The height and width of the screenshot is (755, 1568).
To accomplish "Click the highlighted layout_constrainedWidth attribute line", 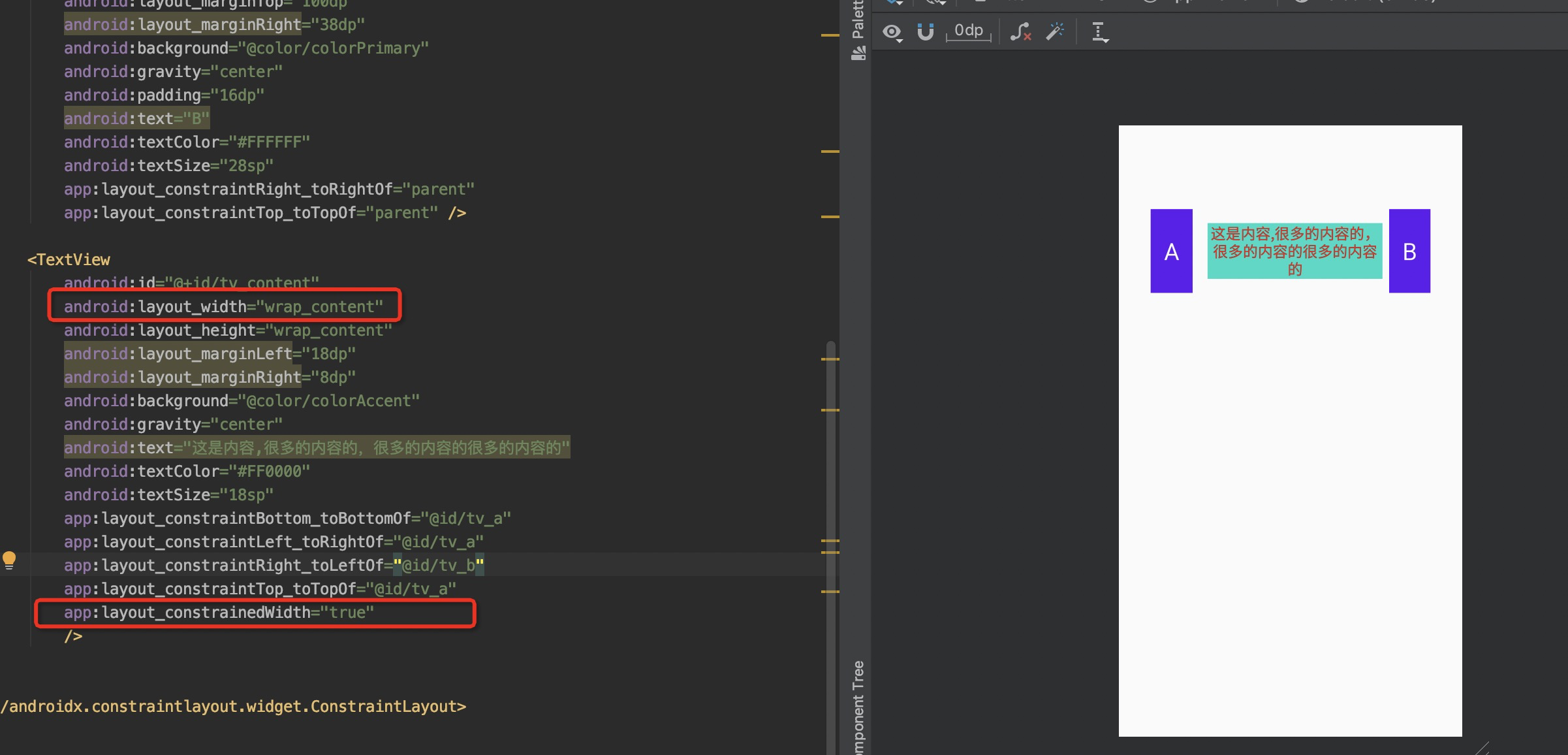I will 219,612.
